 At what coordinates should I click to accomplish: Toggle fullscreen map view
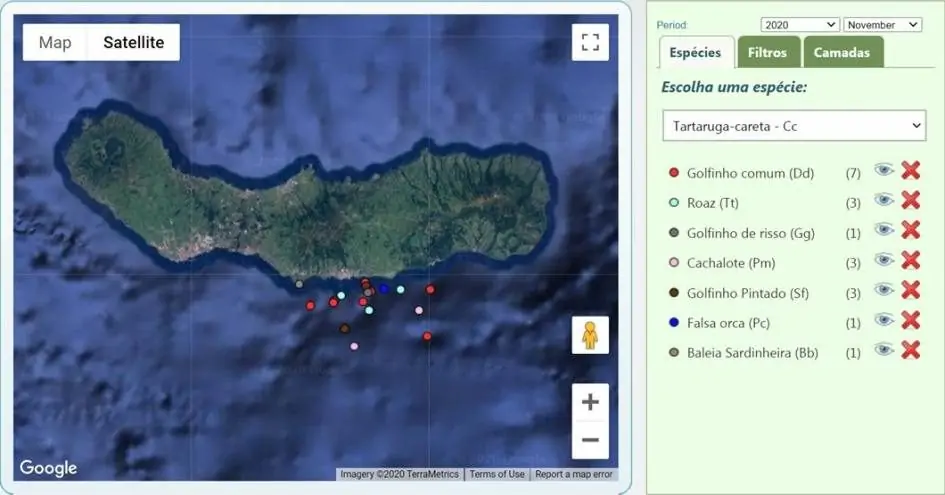[590, 42]
